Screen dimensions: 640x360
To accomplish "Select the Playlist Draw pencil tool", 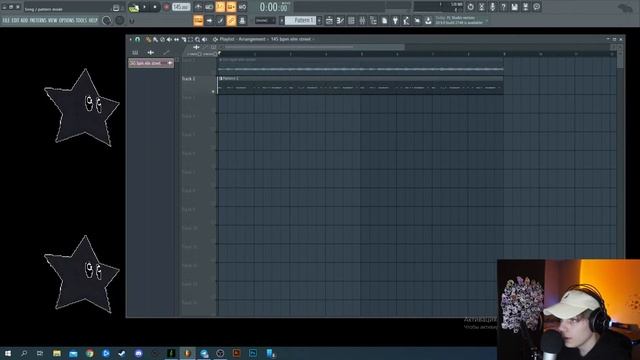I will click(148, 40).
